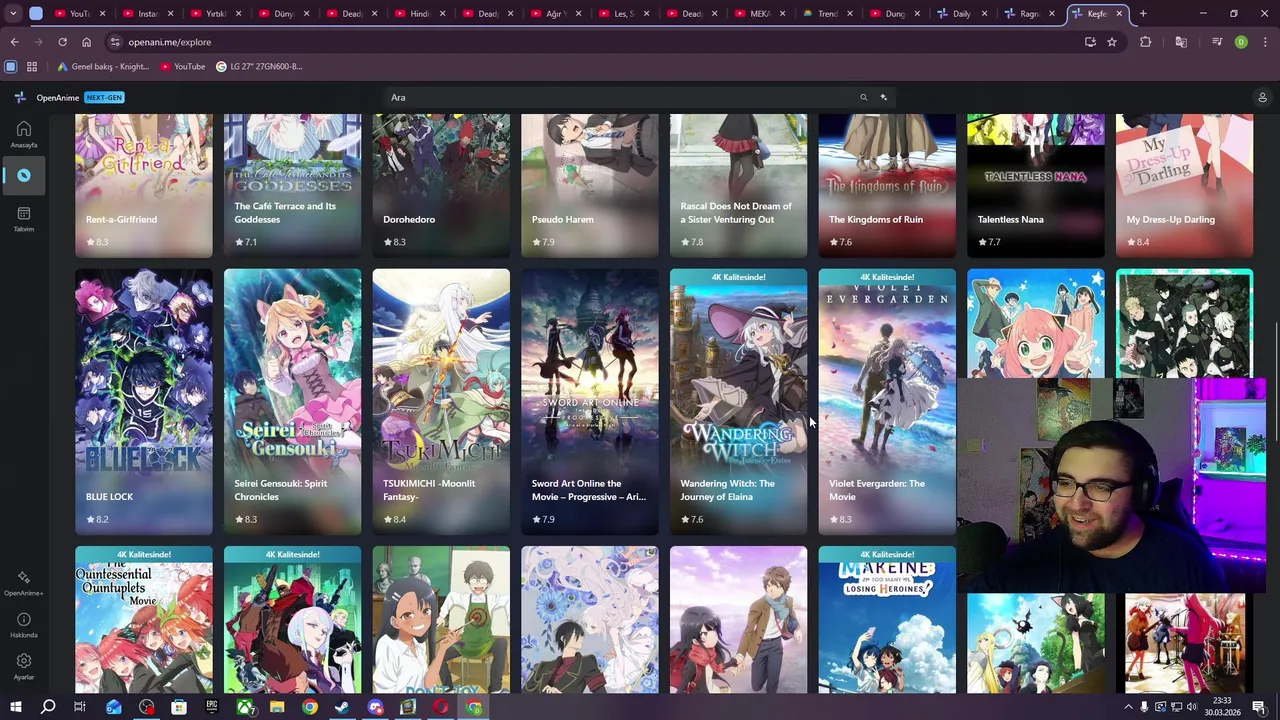
Task: Open Wandering Witch: Journey of Elaina card
Action: [738, 401]
